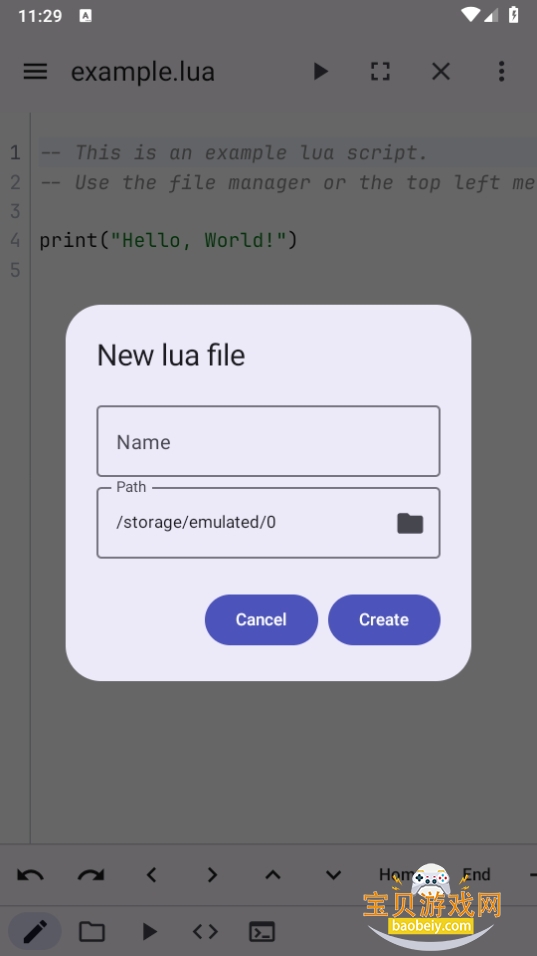Switch to the pencil editor tab
This screenshot has width=537, height=956.
(35, 932)
